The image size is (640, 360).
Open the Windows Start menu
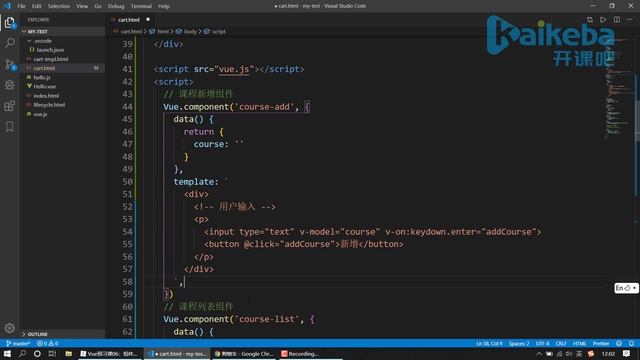pyautogui.click(x=7, y=353)
